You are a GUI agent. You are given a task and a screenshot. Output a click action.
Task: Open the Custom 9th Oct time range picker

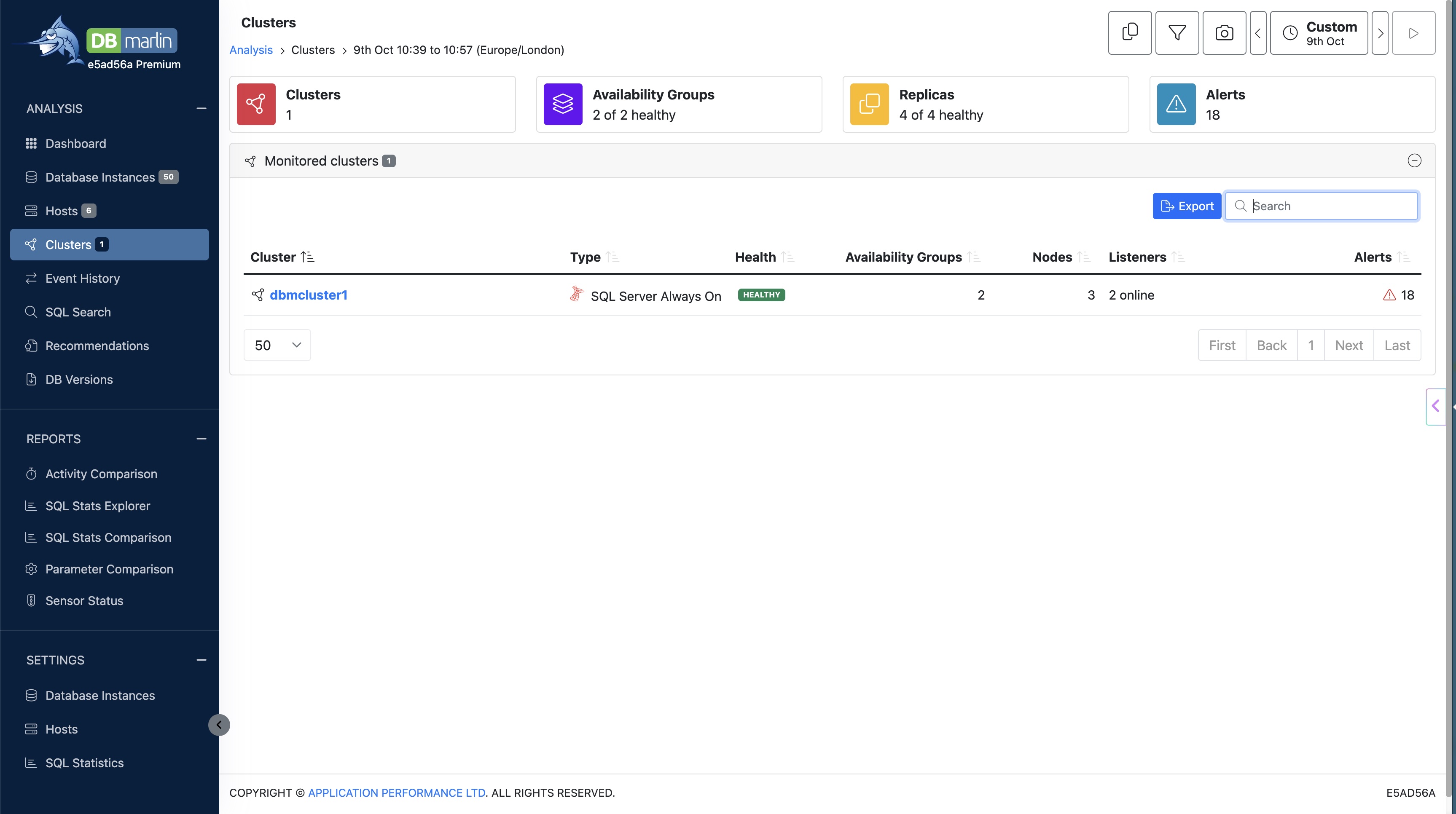pos(1319,33)
